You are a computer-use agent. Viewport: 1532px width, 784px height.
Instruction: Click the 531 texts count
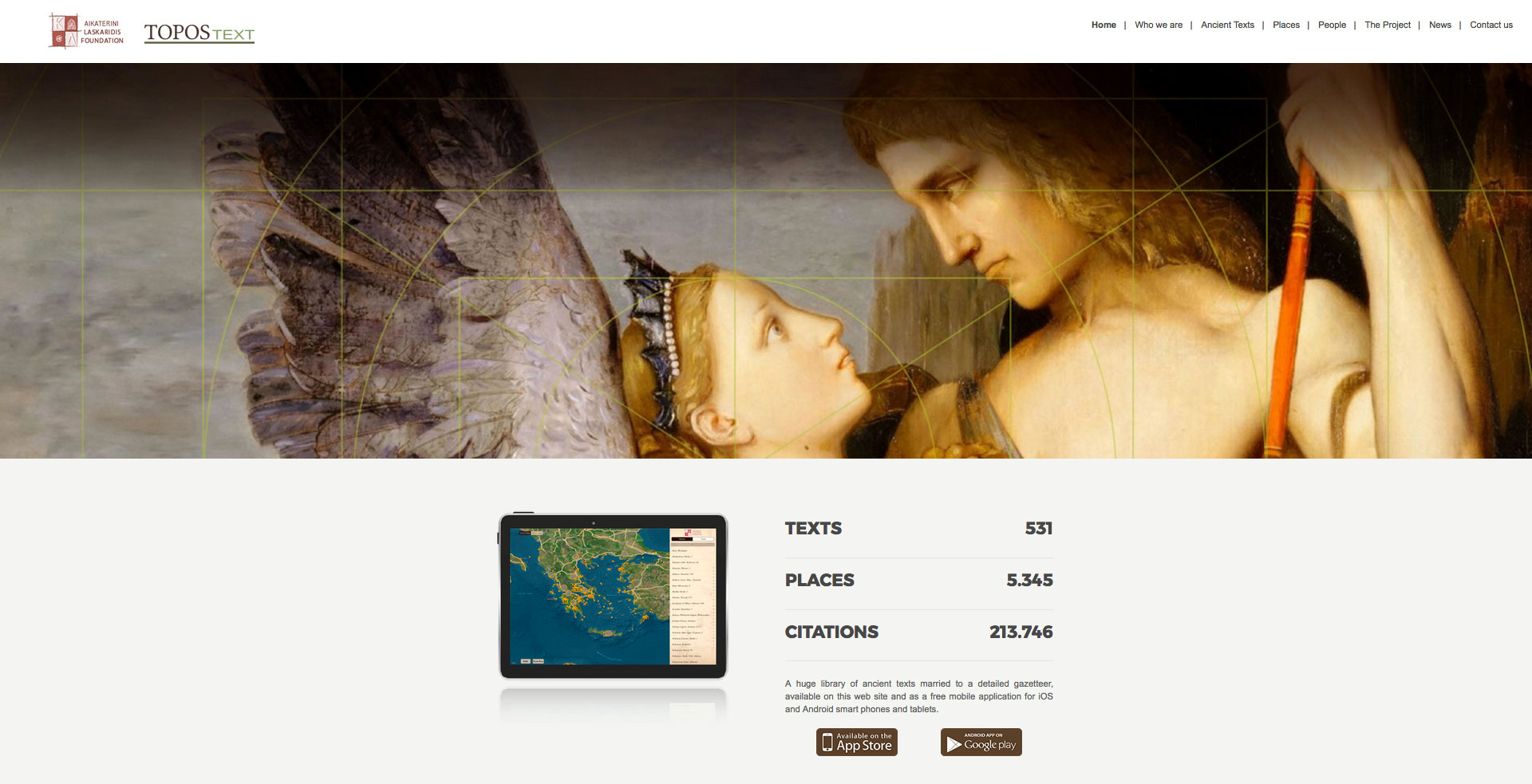[1039, 529]
